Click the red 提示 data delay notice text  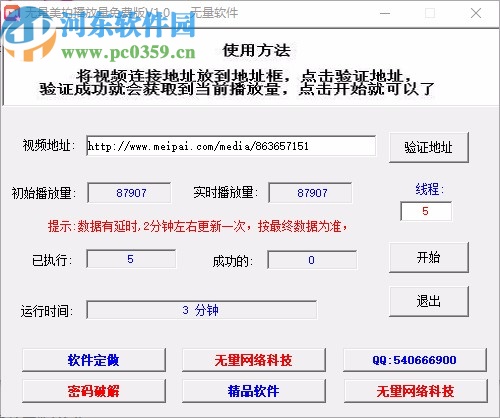pos(198,227)
